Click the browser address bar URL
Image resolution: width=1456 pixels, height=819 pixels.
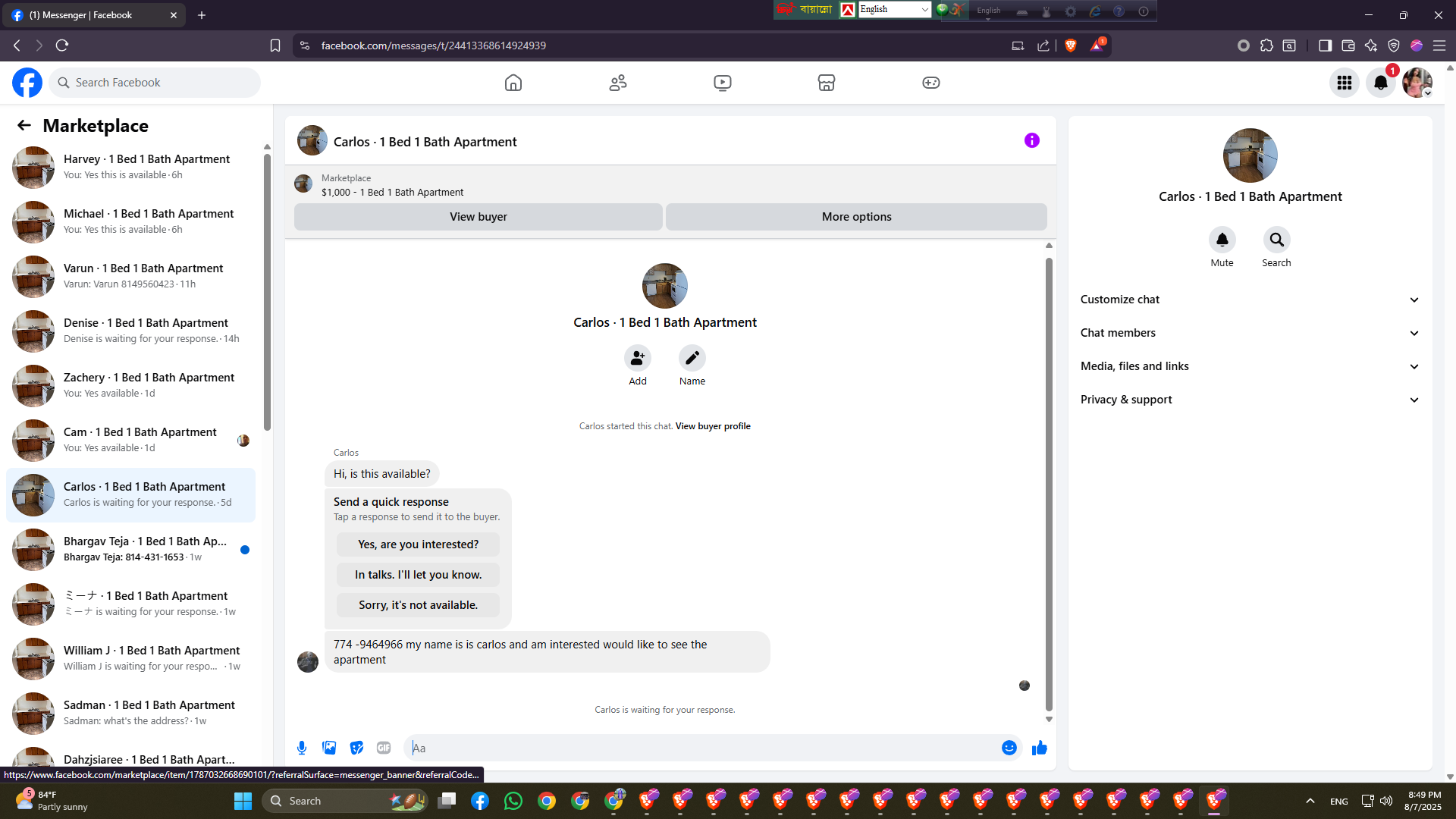[433, 45]
